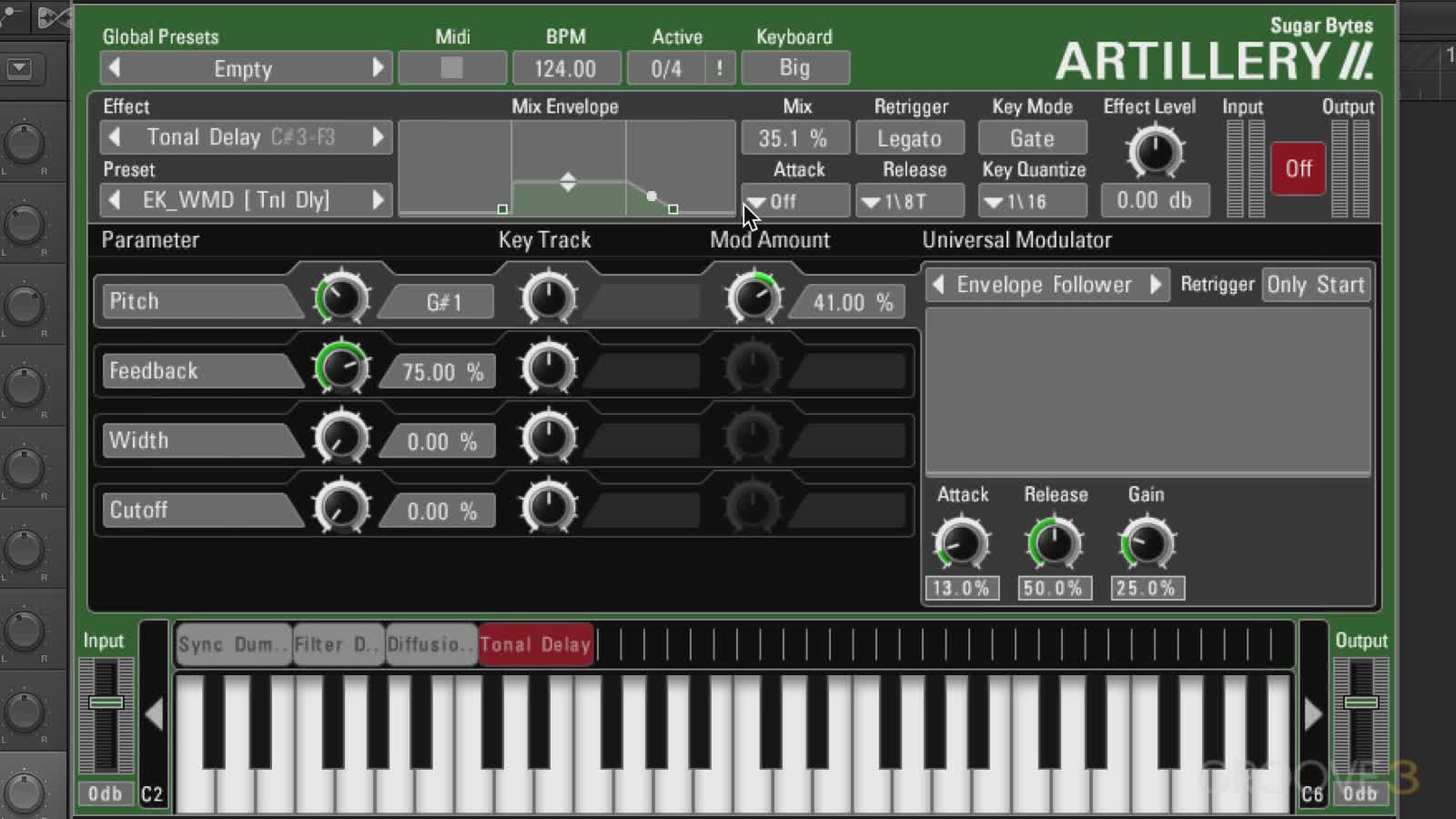Click the Mix Envelope sustain level handle
The width and height of the screenshot is (1456, 819).
point(568,182)
